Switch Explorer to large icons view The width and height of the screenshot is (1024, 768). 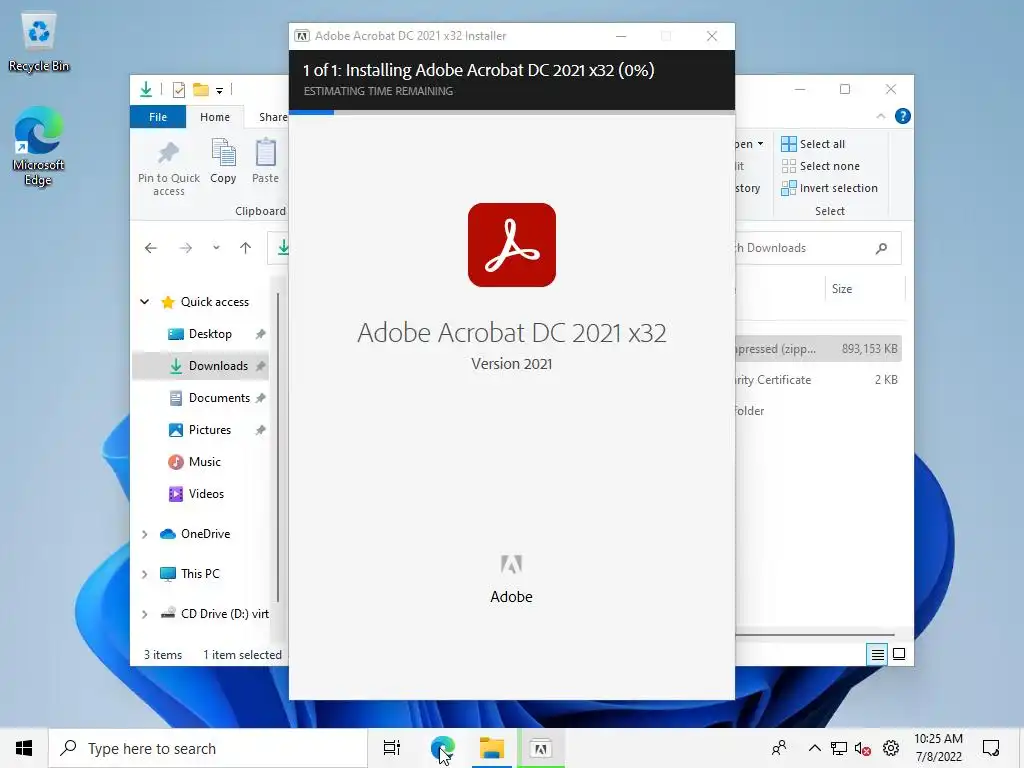pyautogui.click(x=899, y=654)
